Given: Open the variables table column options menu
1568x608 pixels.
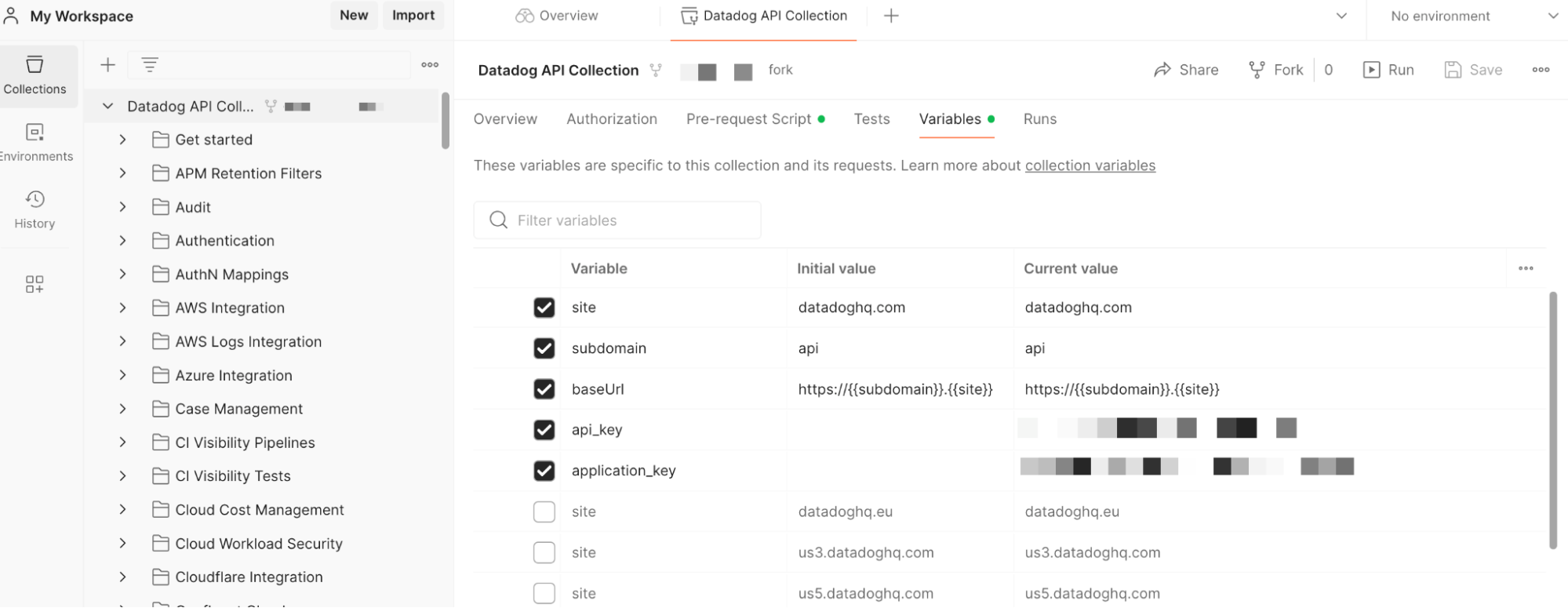Looking at the screenshot, I should click(x=1526, y=268).
